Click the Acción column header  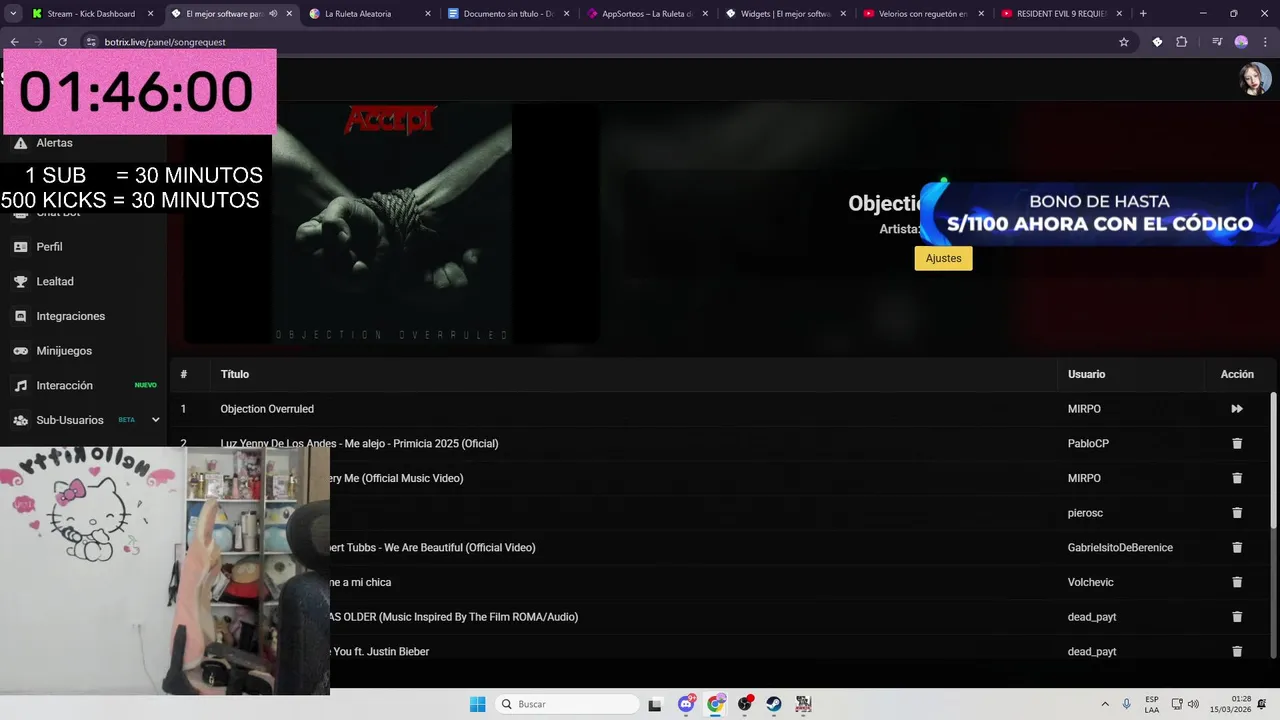(1237, 374)
